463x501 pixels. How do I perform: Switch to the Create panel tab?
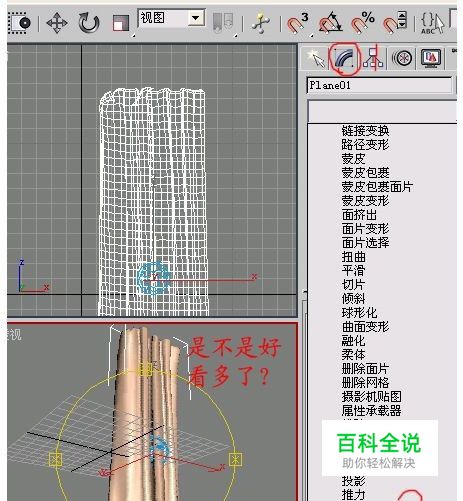(315, 58)
